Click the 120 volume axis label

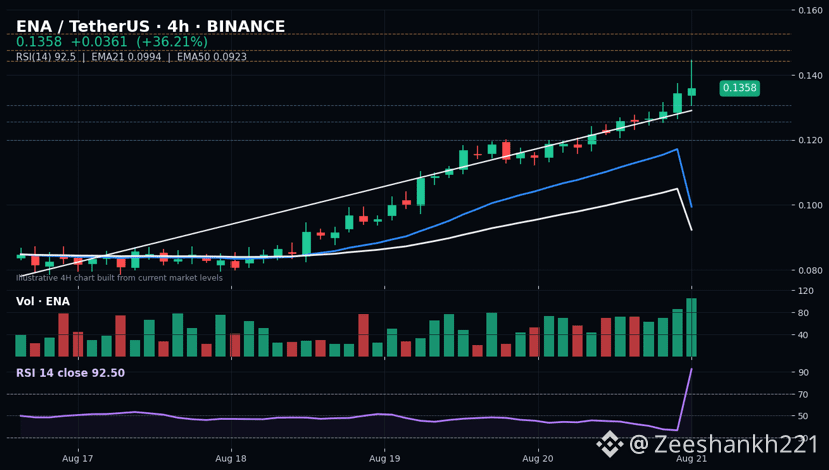coord(806,291)
